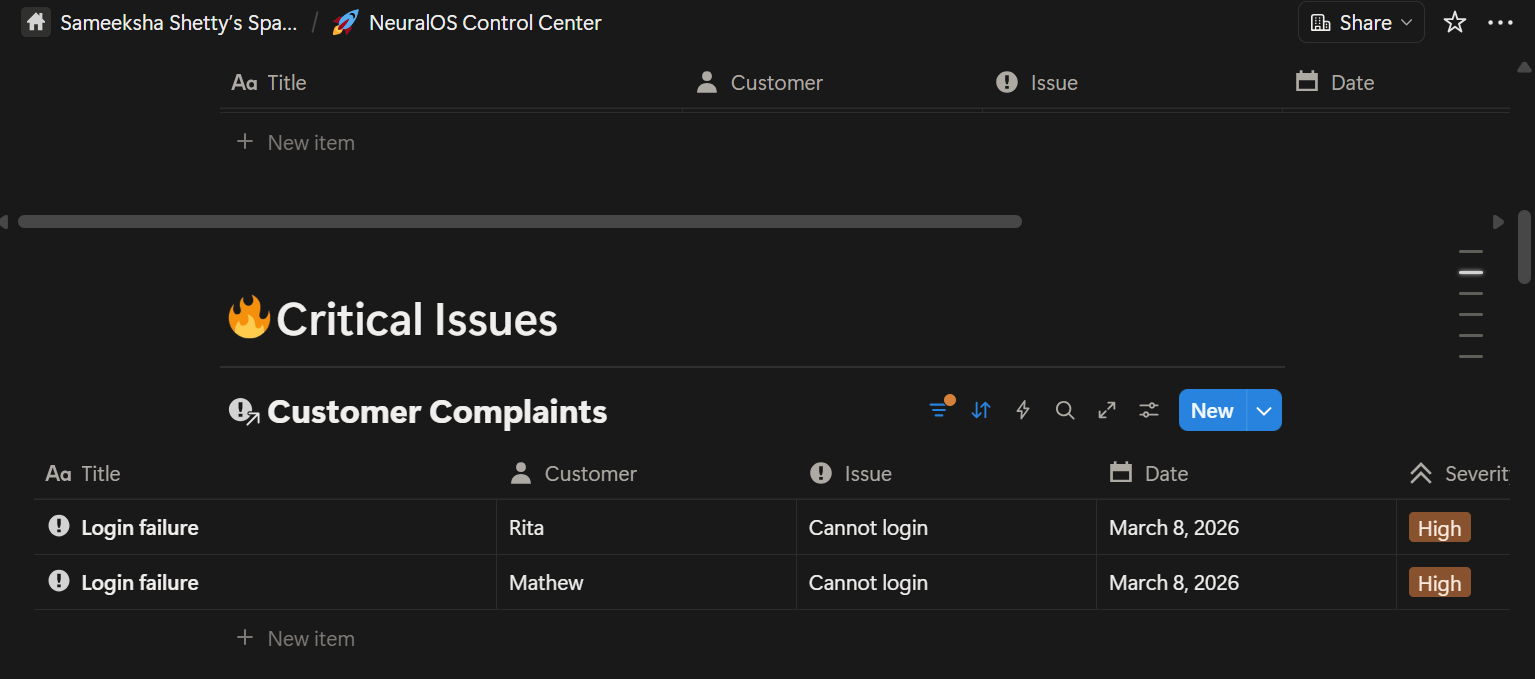Add New item below Mathew's row
Viewport: 1535px width, 679px height.
[310, 638]
